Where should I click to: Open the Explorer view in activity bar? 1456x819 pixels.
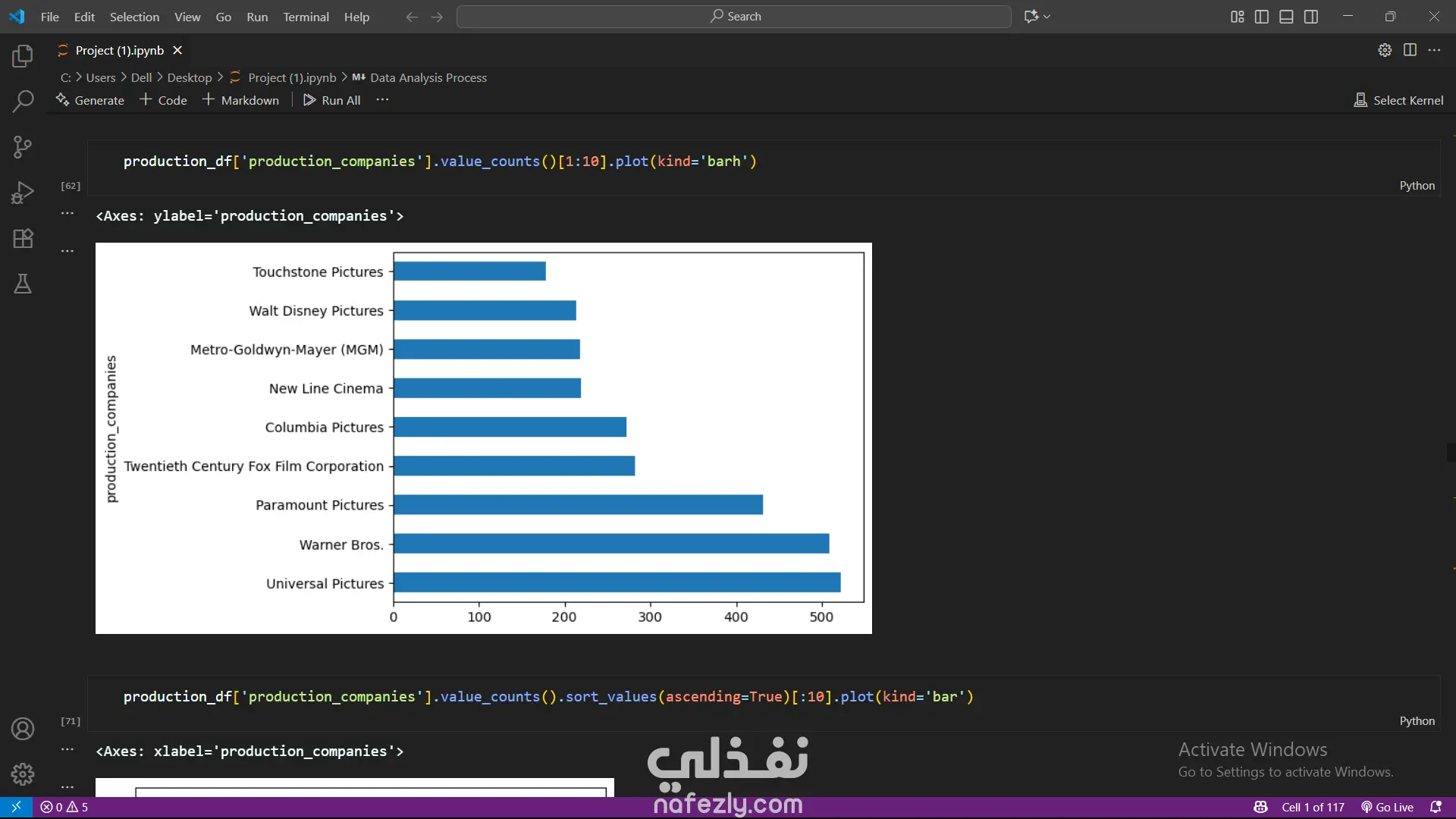click(x=23, y=56)
